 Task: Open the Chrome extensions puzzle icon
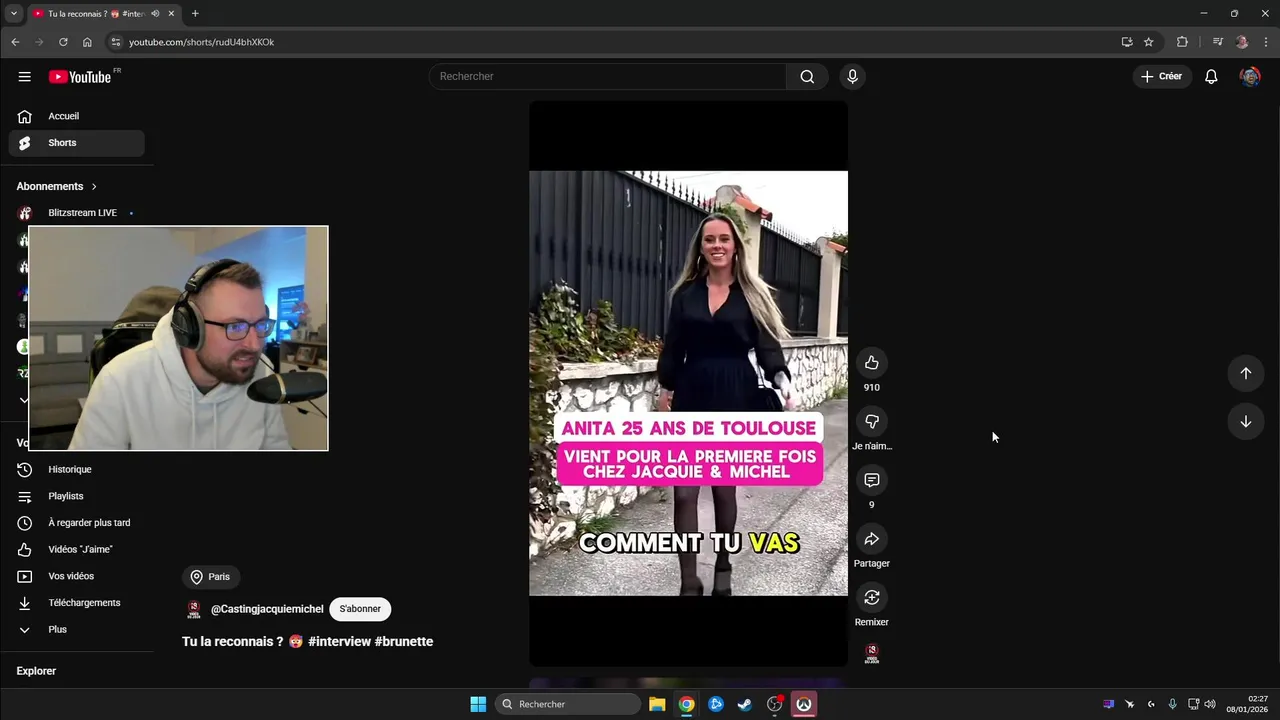(1182, 42)
